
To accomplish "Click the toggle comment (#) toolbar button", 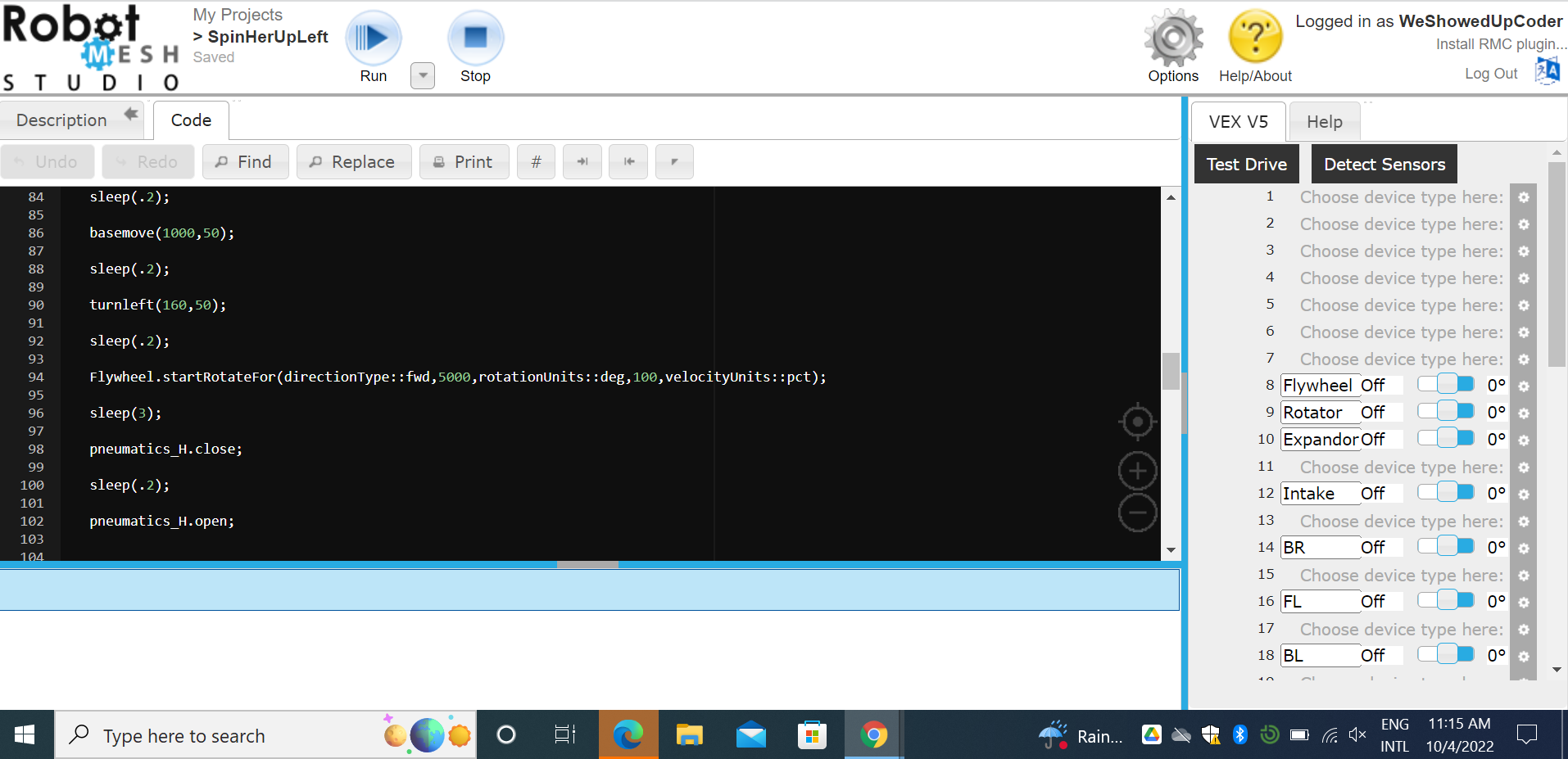I will pyautogui.click(x=536, y=162).
